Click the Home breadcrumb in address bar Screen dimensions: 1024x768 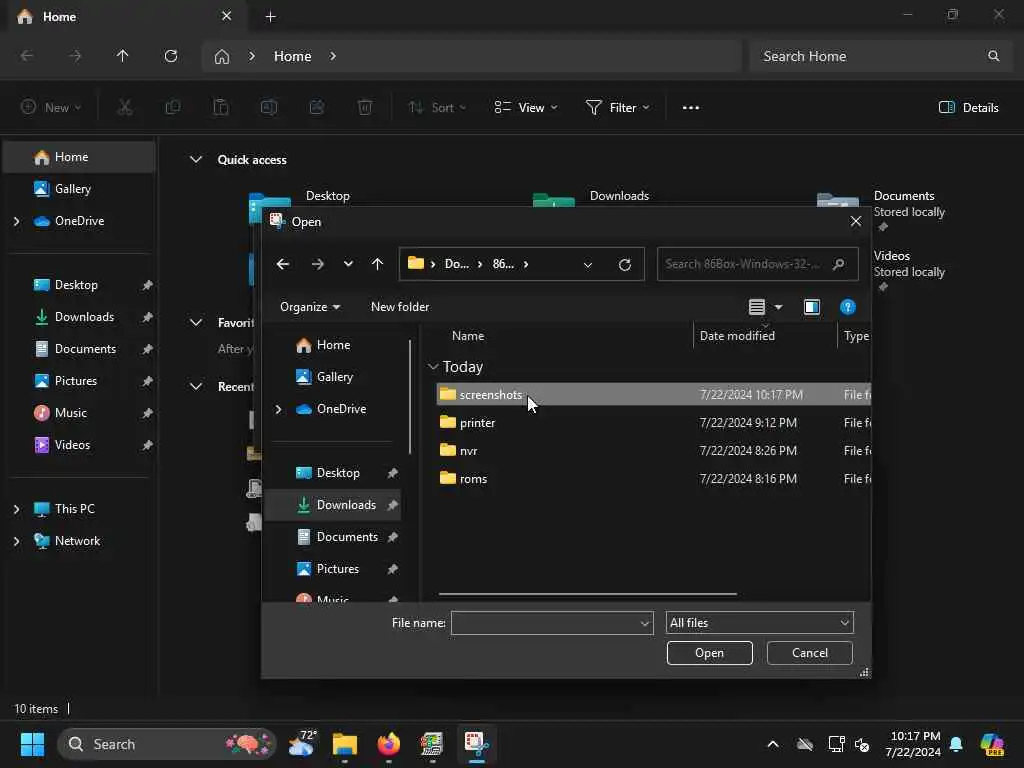tap(293, 56)
